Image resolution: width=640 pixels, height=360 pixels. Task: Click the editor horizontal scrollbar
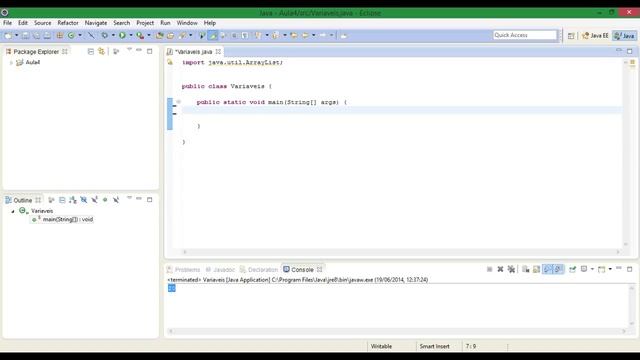click(401, 252)
